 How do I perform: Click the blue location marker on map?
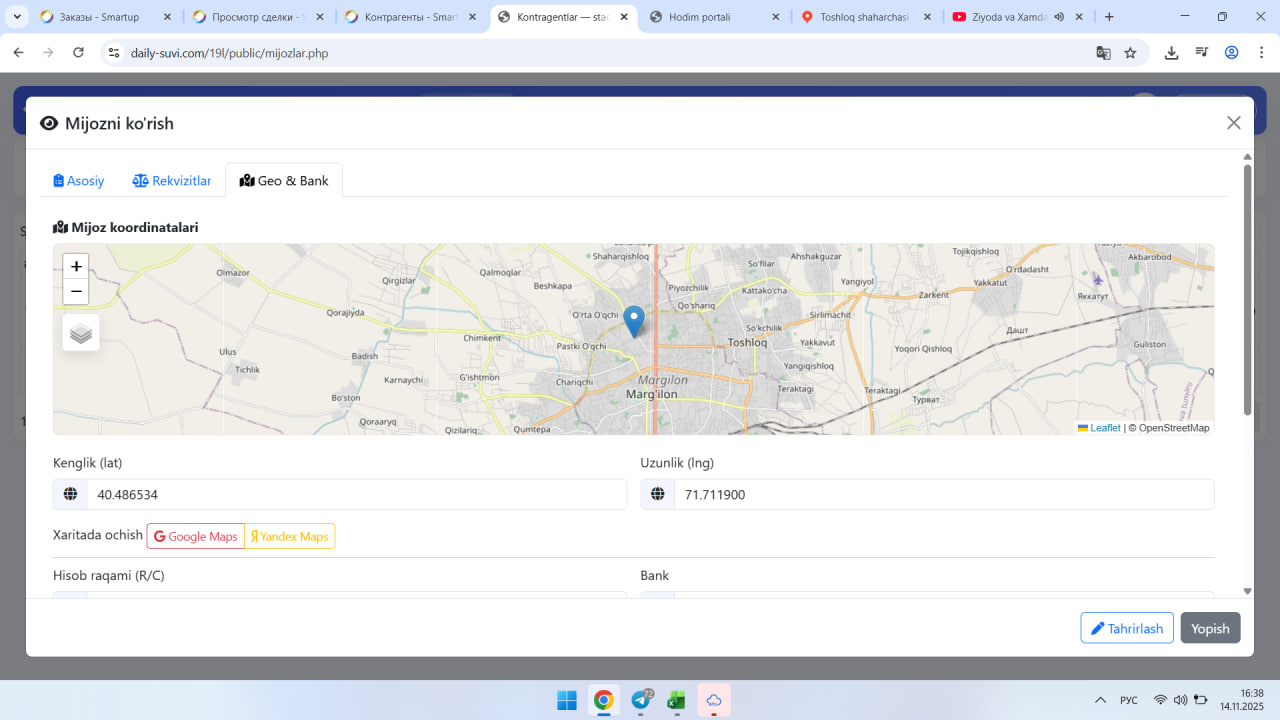coord(633,321)
